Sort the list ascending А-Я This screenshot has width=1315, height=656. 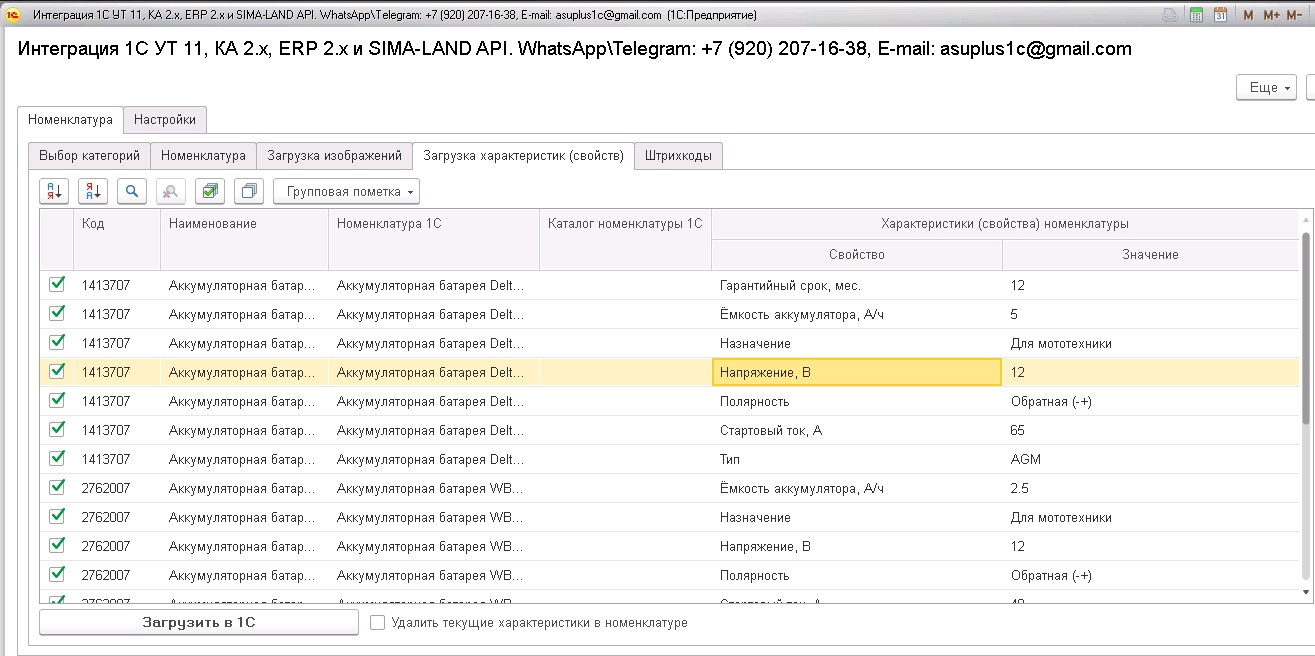(x=54, y=191)
